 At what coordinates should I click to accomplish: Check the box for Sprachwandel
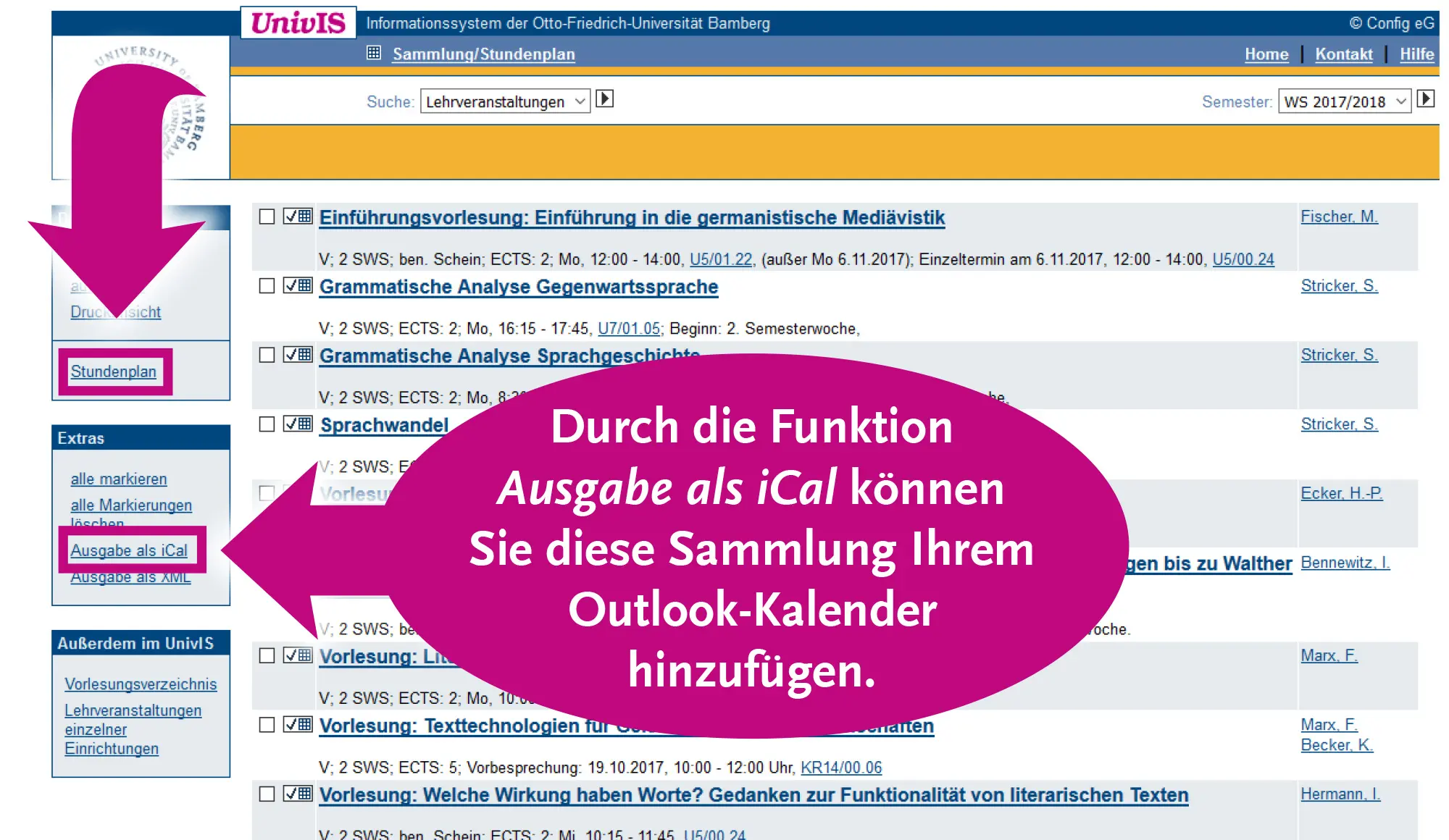pyautogui.click(x=267, y=424)
